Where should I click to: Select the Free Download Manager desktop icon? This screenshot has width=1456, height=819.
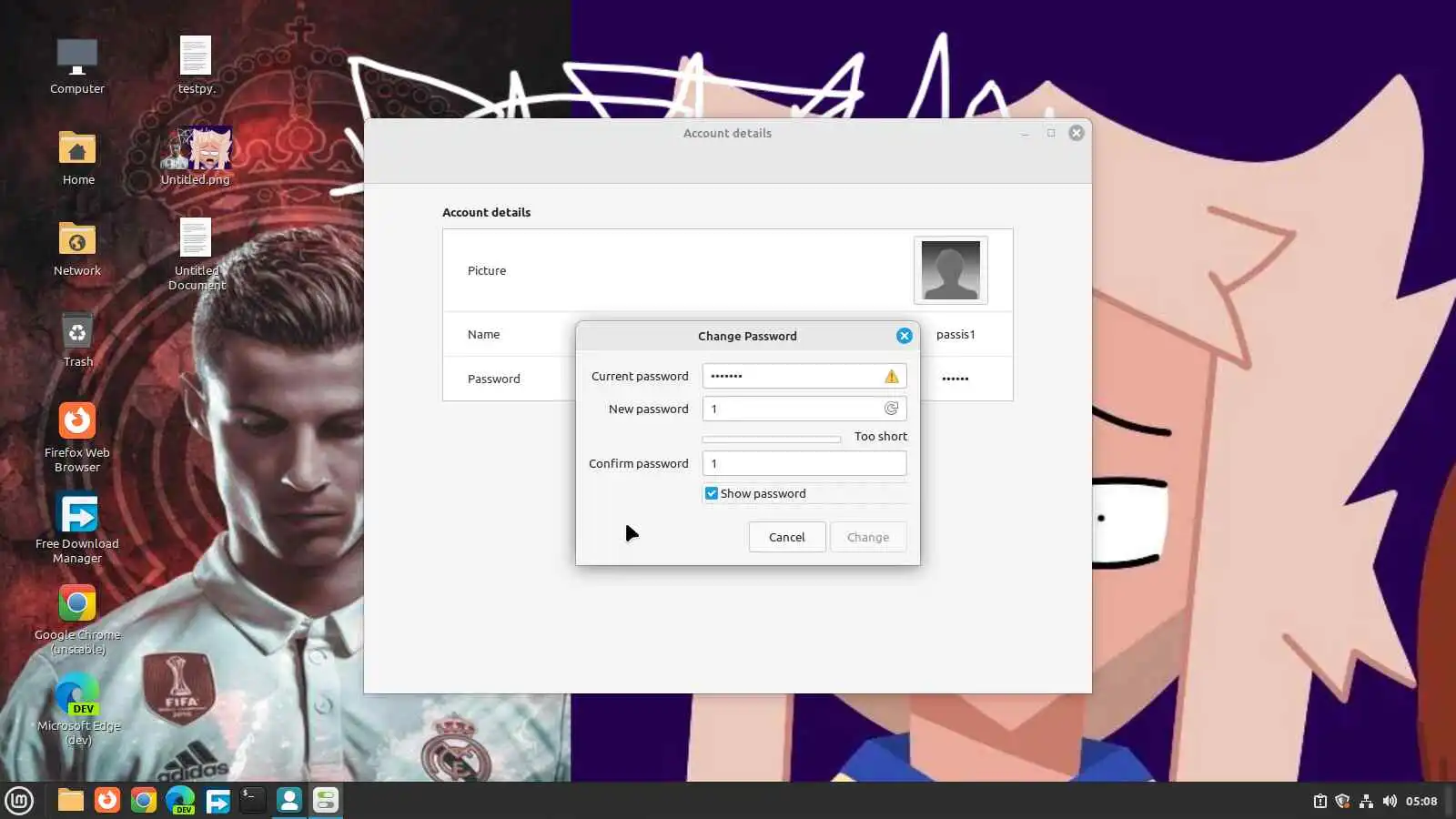click(77, 529)
